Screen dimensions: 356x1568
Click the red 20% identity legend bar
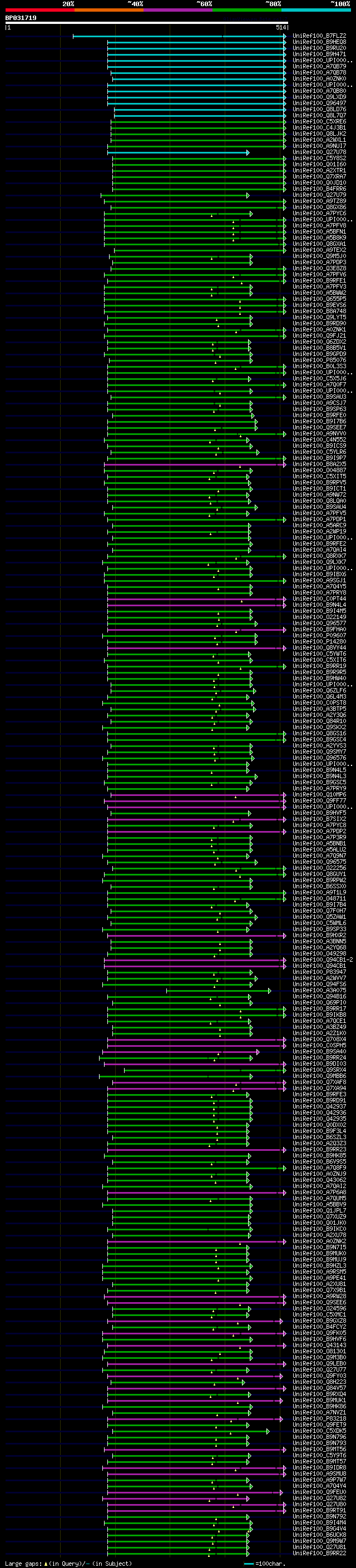(39, 10)
